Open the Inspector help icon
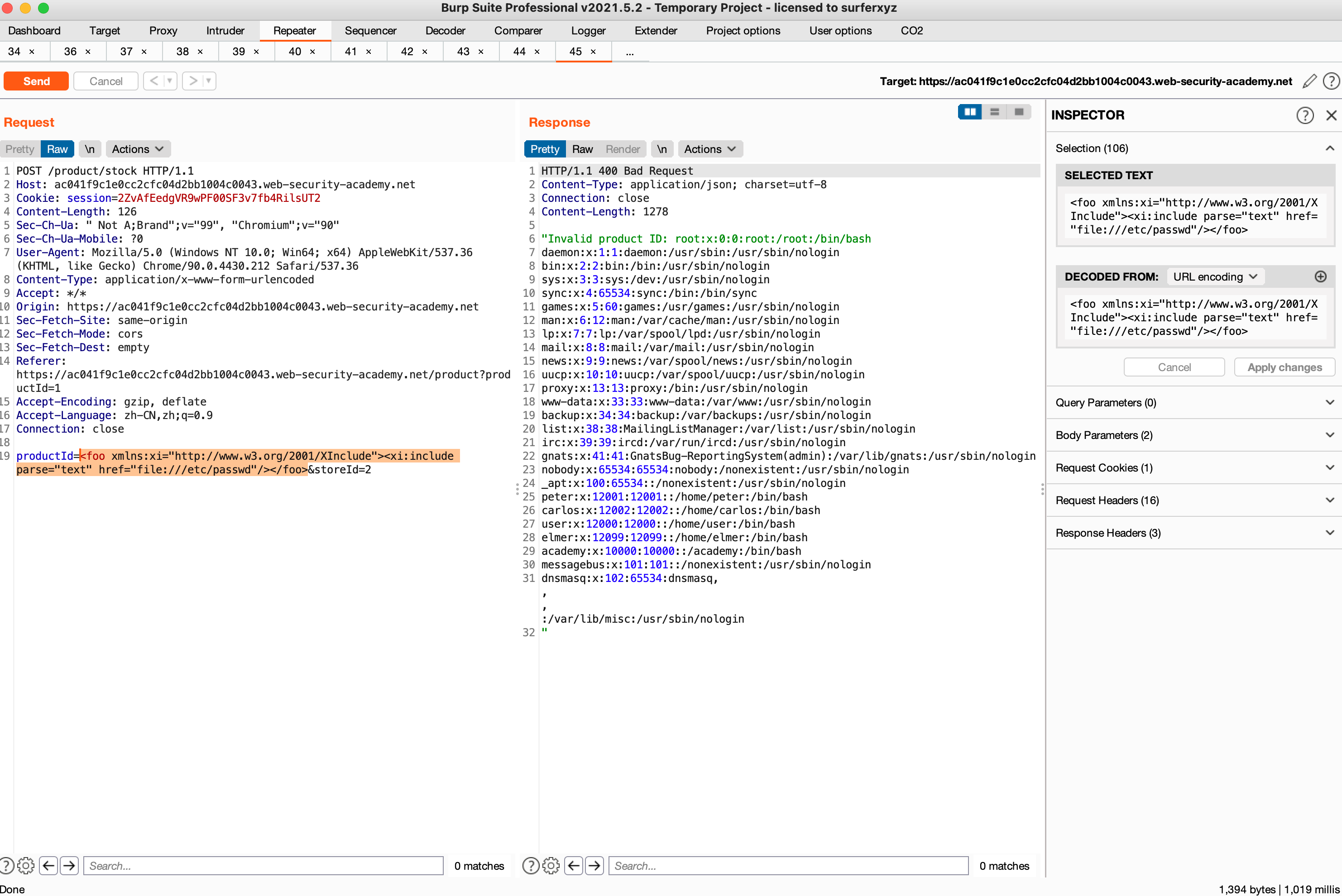 click(x=1305, y=115)
